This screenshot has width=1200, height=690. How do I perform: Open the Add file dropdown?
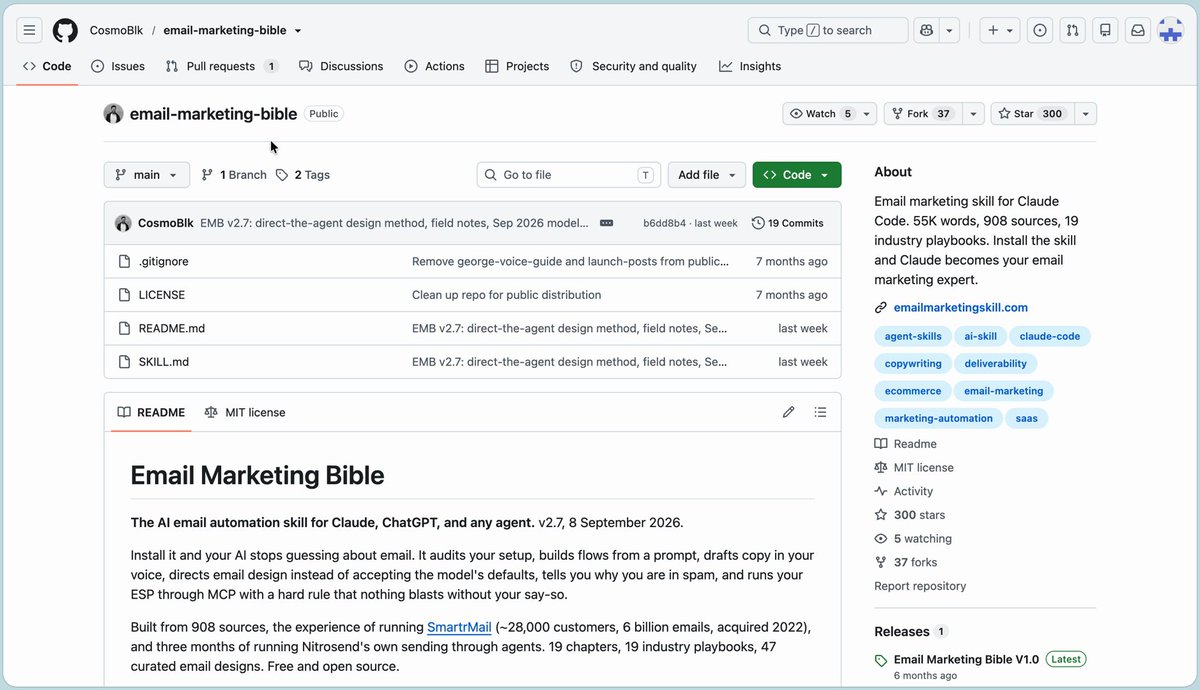click(706, 175)
